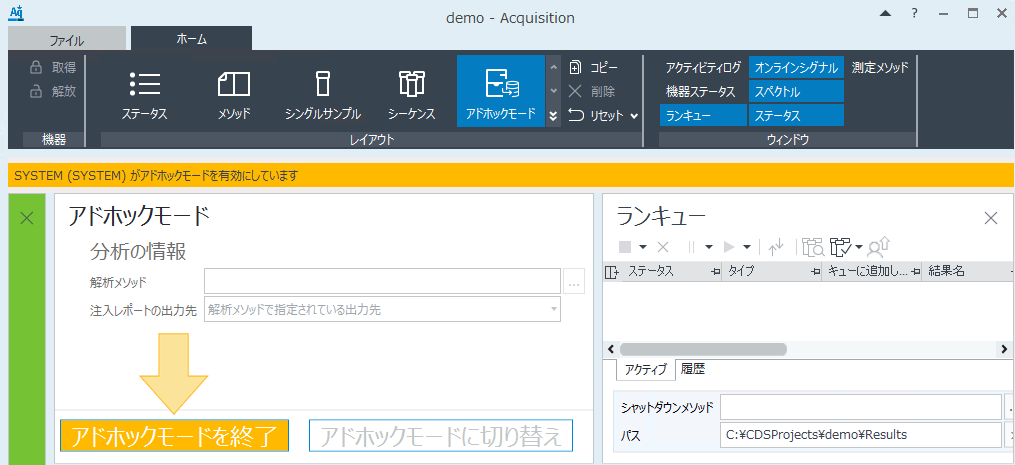1015x465 pixels.
Task: Click delete X icon in ランキュー toolbar
Action: tap(663, 246)
